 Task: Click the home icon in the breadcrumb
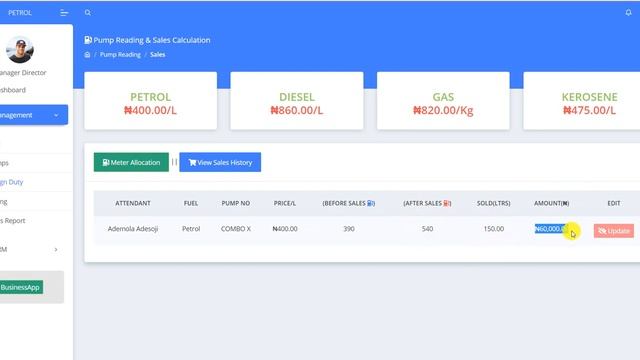click(x=87, y=55)
